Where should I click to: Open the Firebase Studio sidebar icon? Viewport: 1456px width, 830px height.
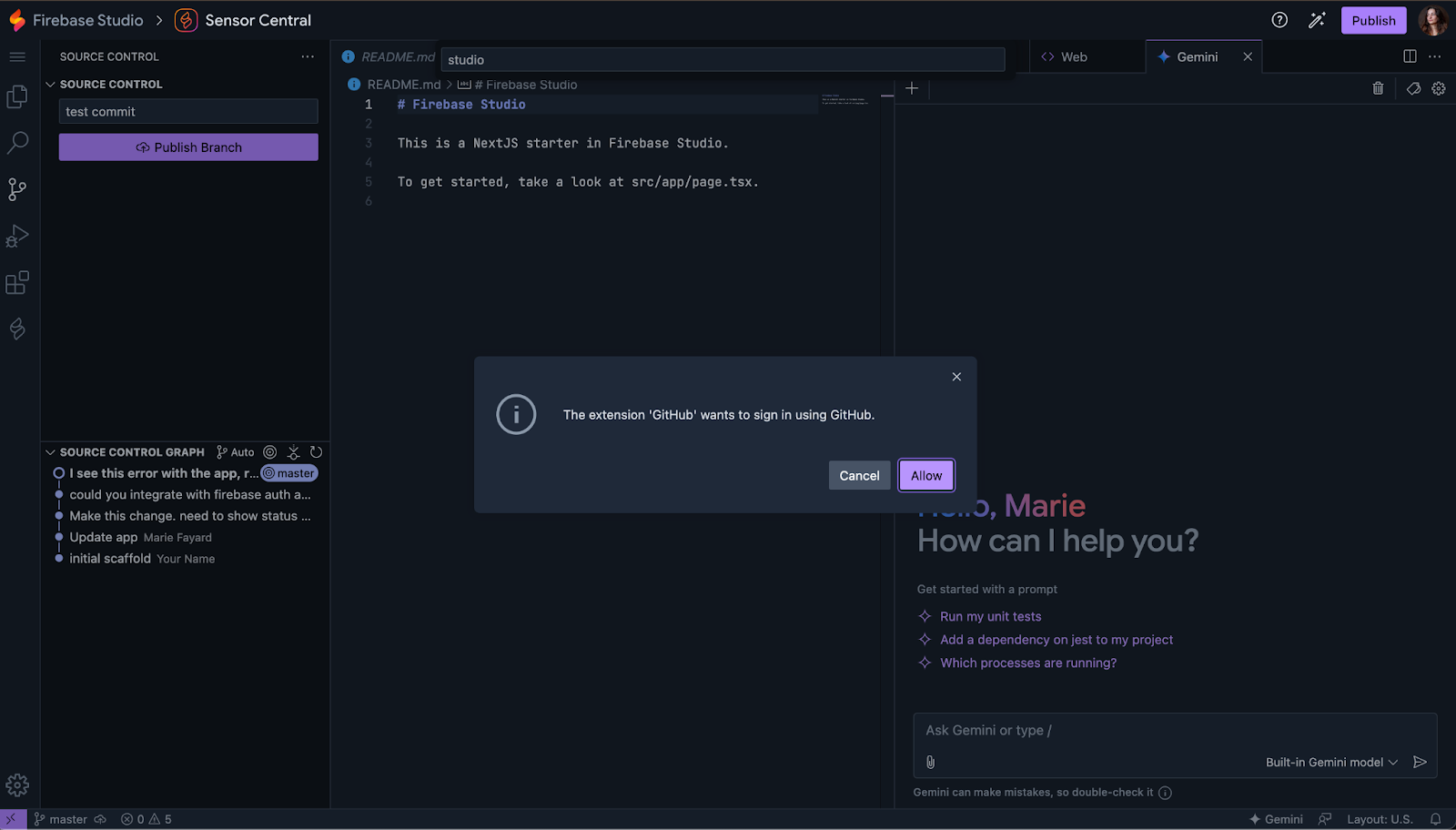17,329
